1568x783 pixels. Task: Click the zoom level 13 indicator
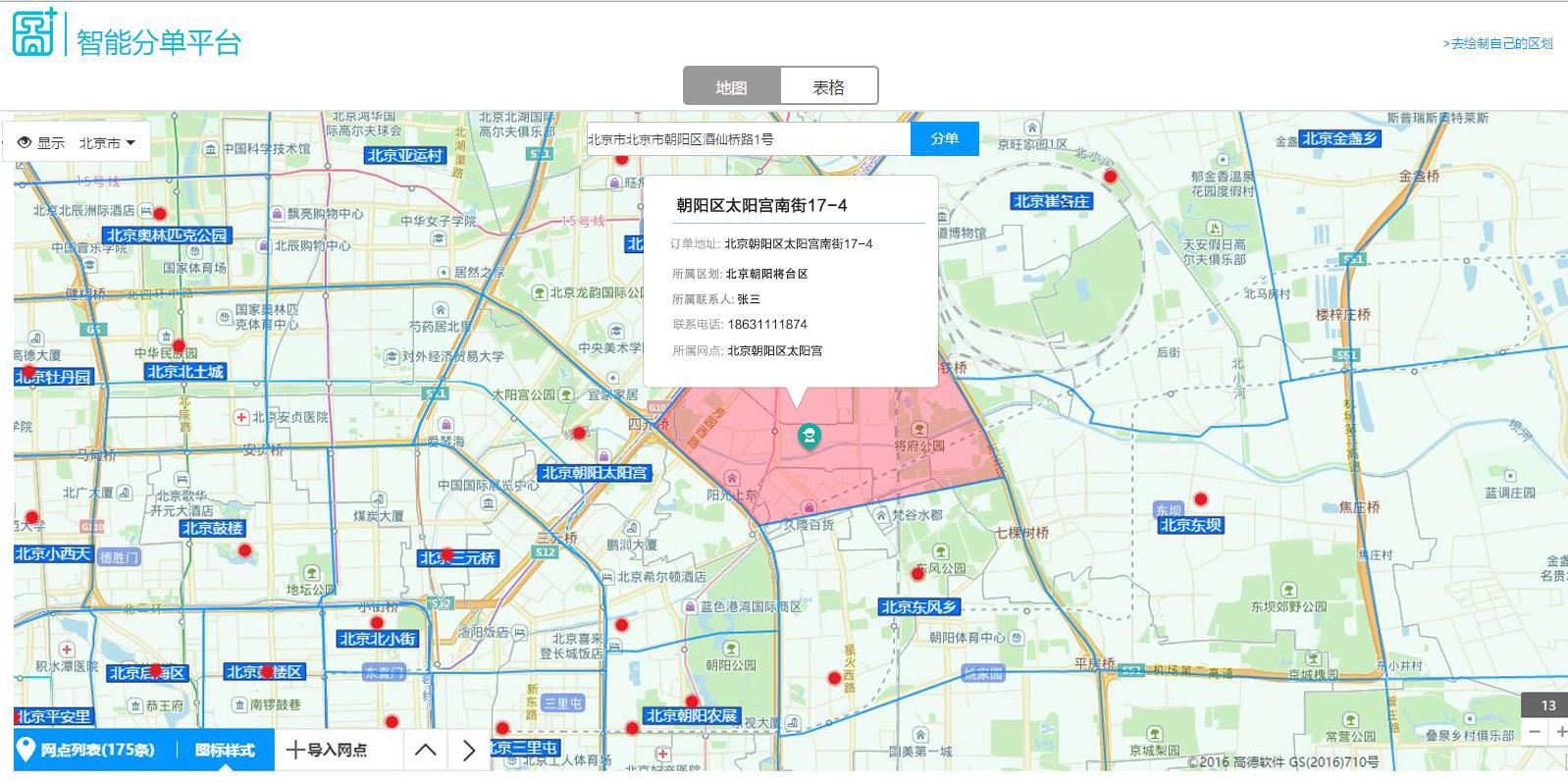tap(1547, 705)
